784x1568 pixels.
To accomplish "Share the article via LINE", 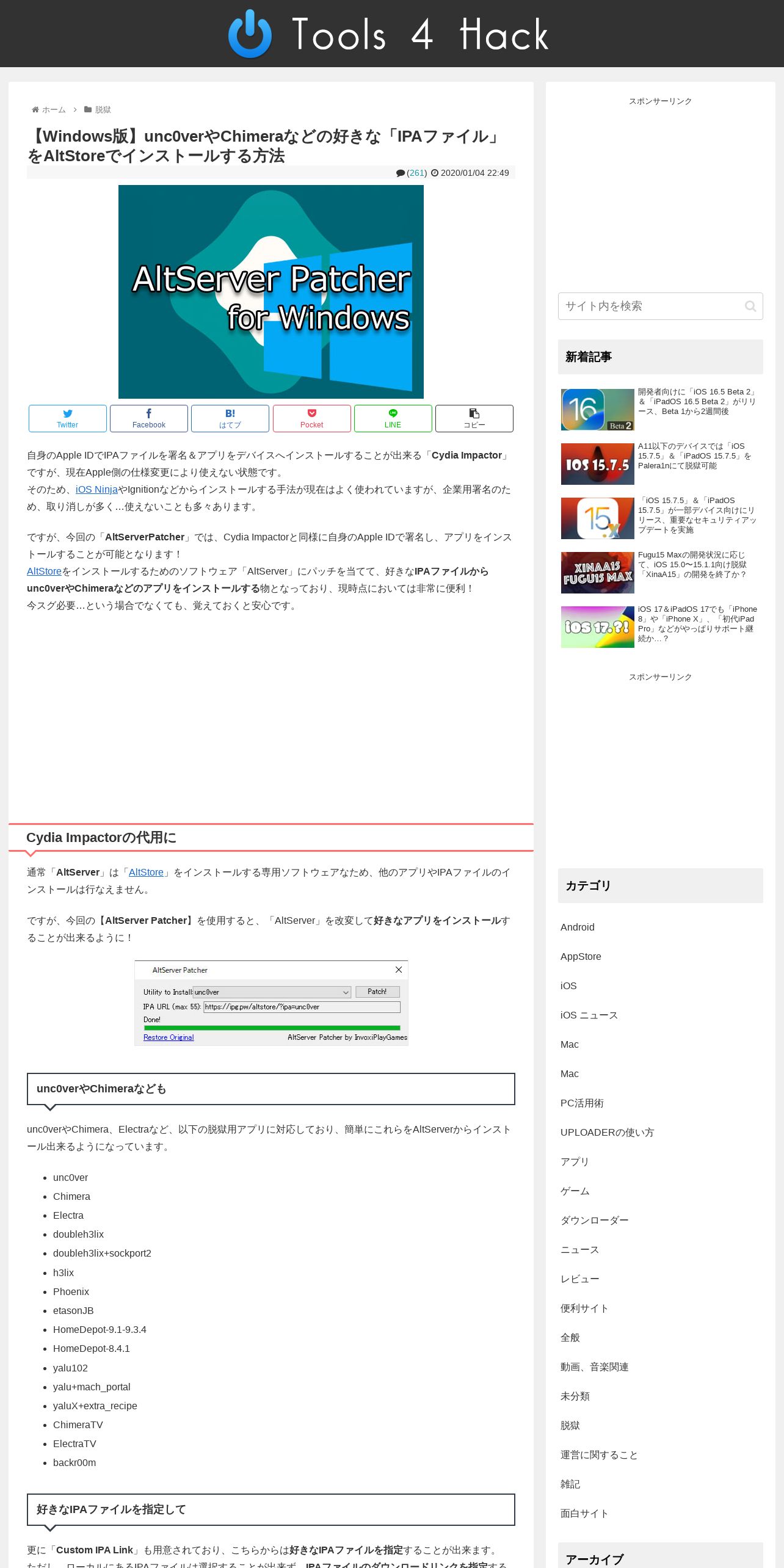I will pos(393,418).
